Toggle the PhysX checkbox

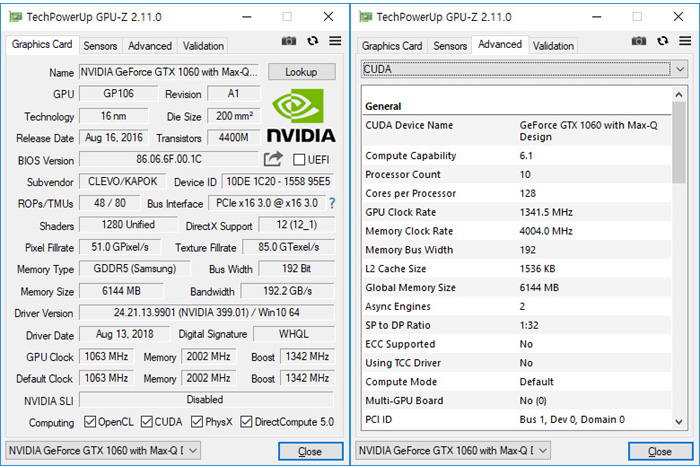(200, 422)
